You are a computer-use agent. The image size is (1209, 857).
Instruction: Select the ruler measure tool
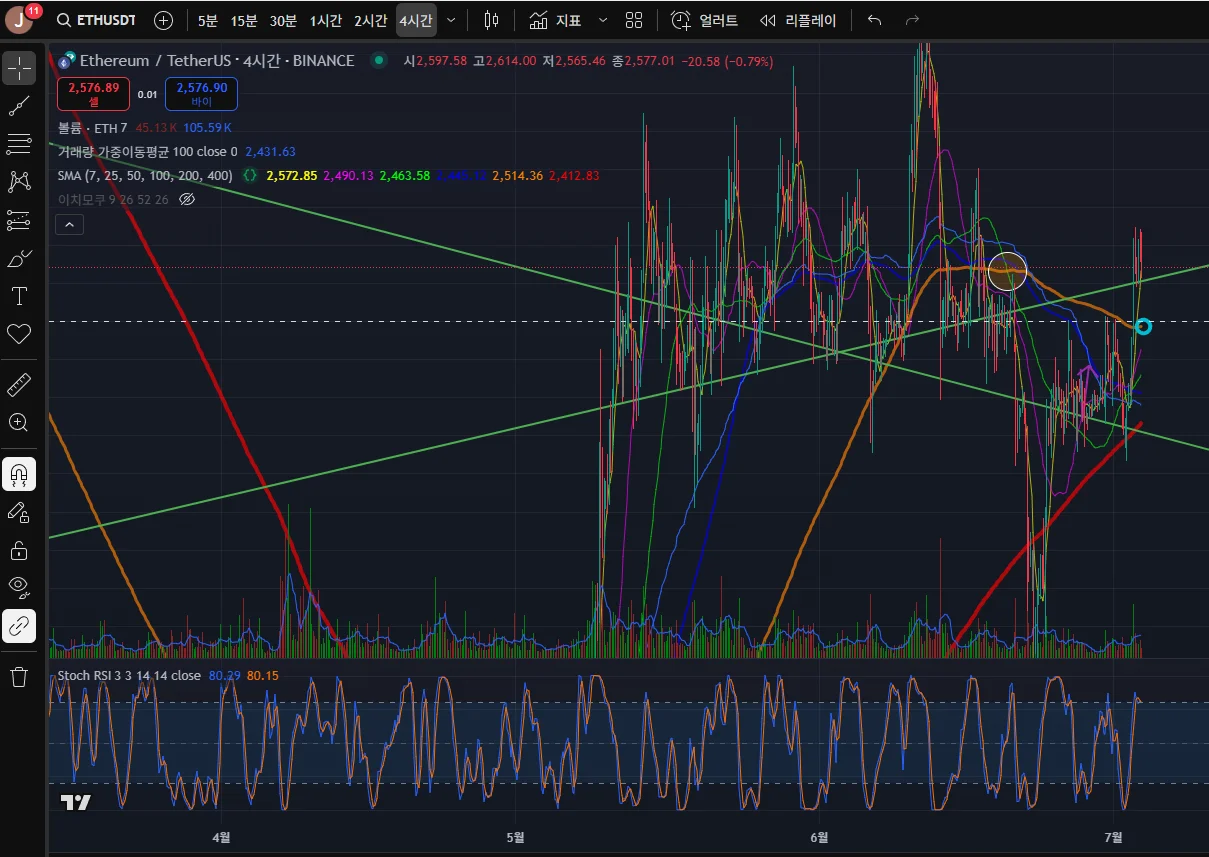[19, 384]
